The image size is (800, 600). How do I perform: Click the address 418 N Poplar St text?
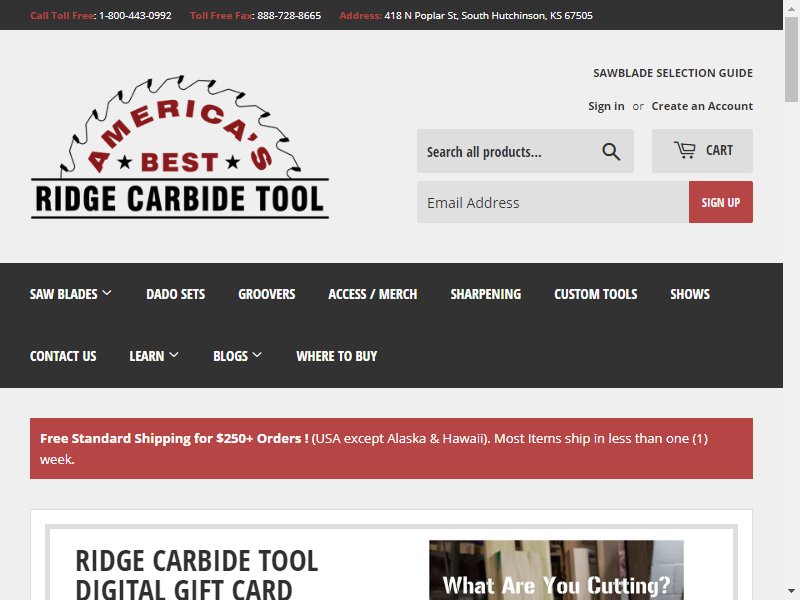point(488,15)
